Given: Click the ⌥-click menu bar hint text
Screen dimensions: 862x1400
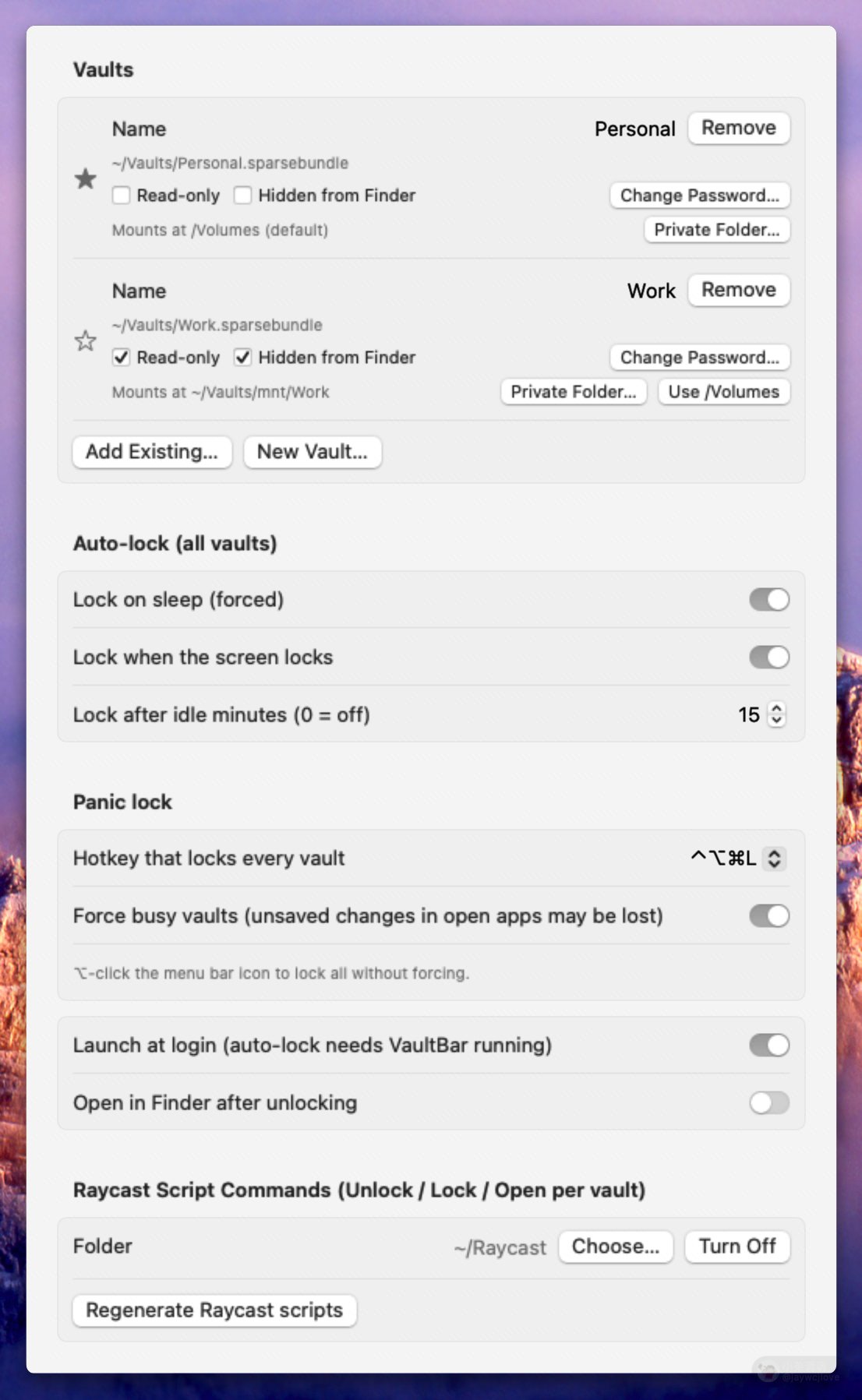Looking at the screenshot, I should point(271,973).
